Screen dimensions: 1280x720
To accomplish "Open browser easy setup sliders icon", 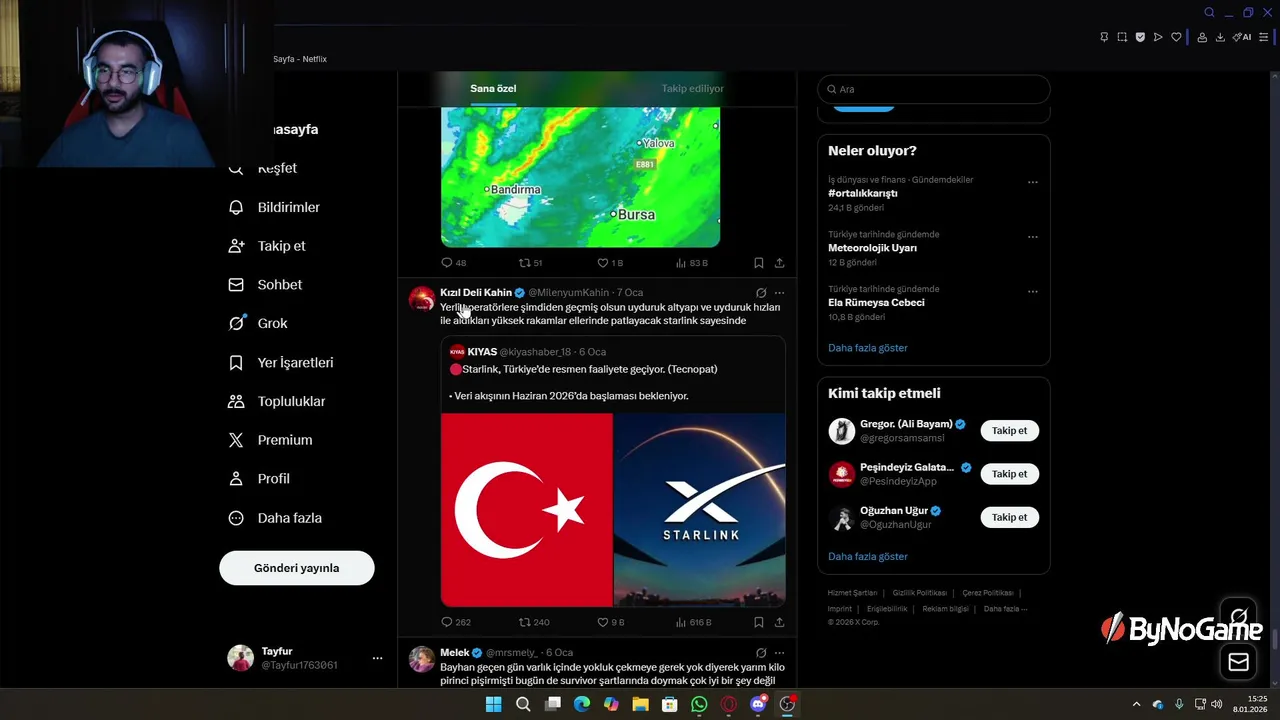I will 1264,37.
